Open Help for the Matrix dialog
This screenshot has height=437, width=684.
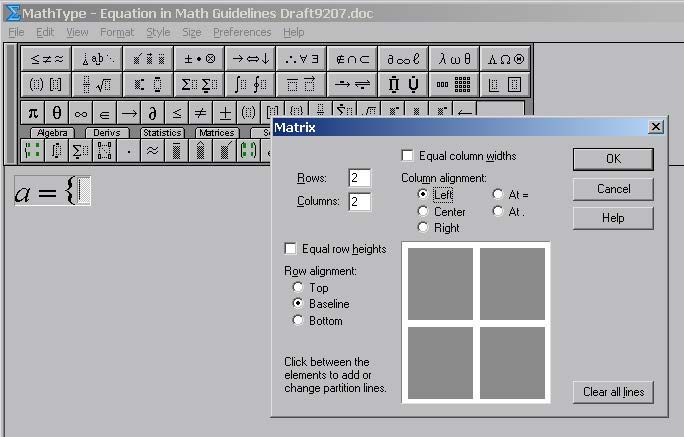point(613,218)
